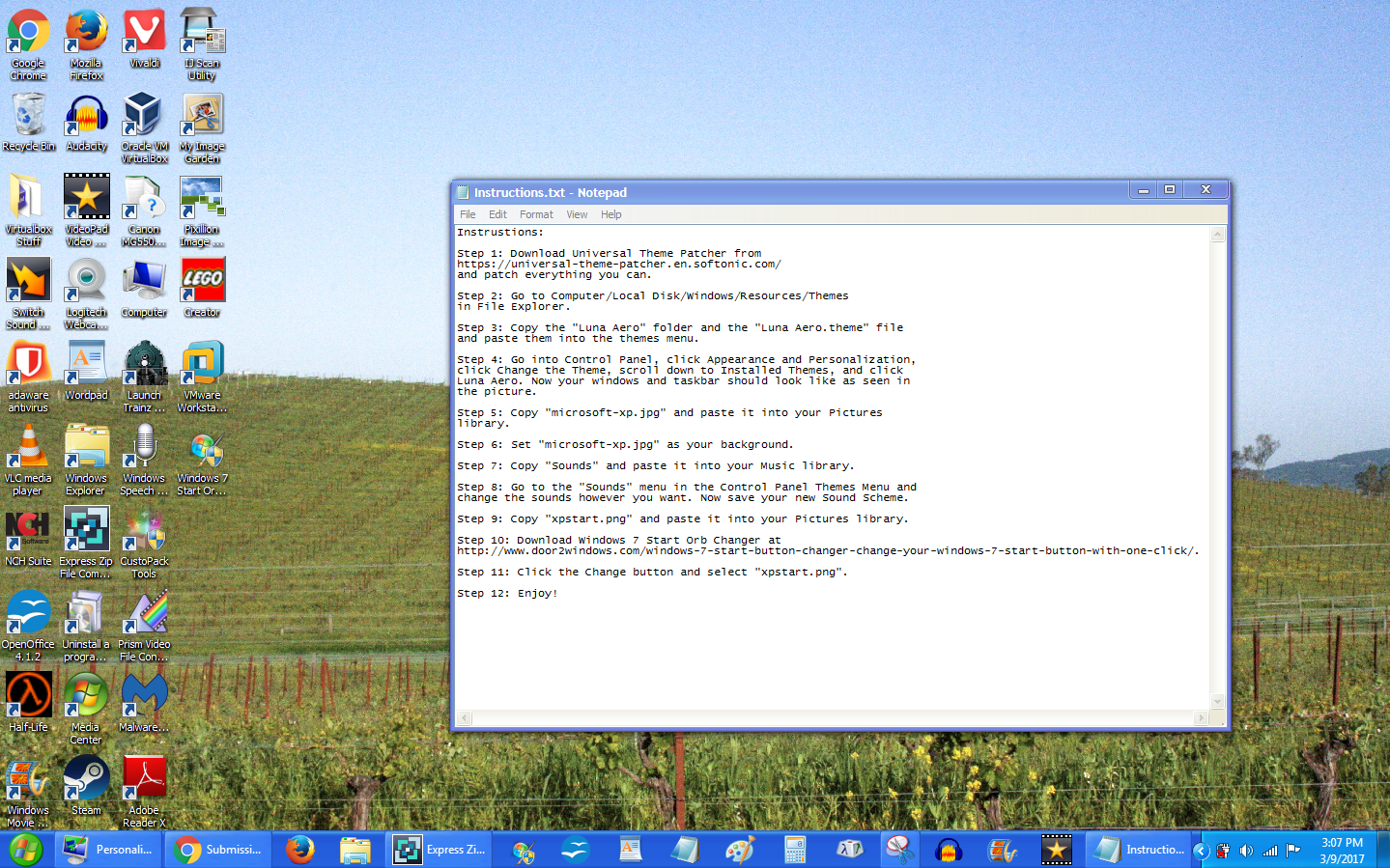Image resolution: width=1390 pixels, height=868 pixels.
Task: Open the CustoPack Tools desktop icon
Action: [144, 543]
